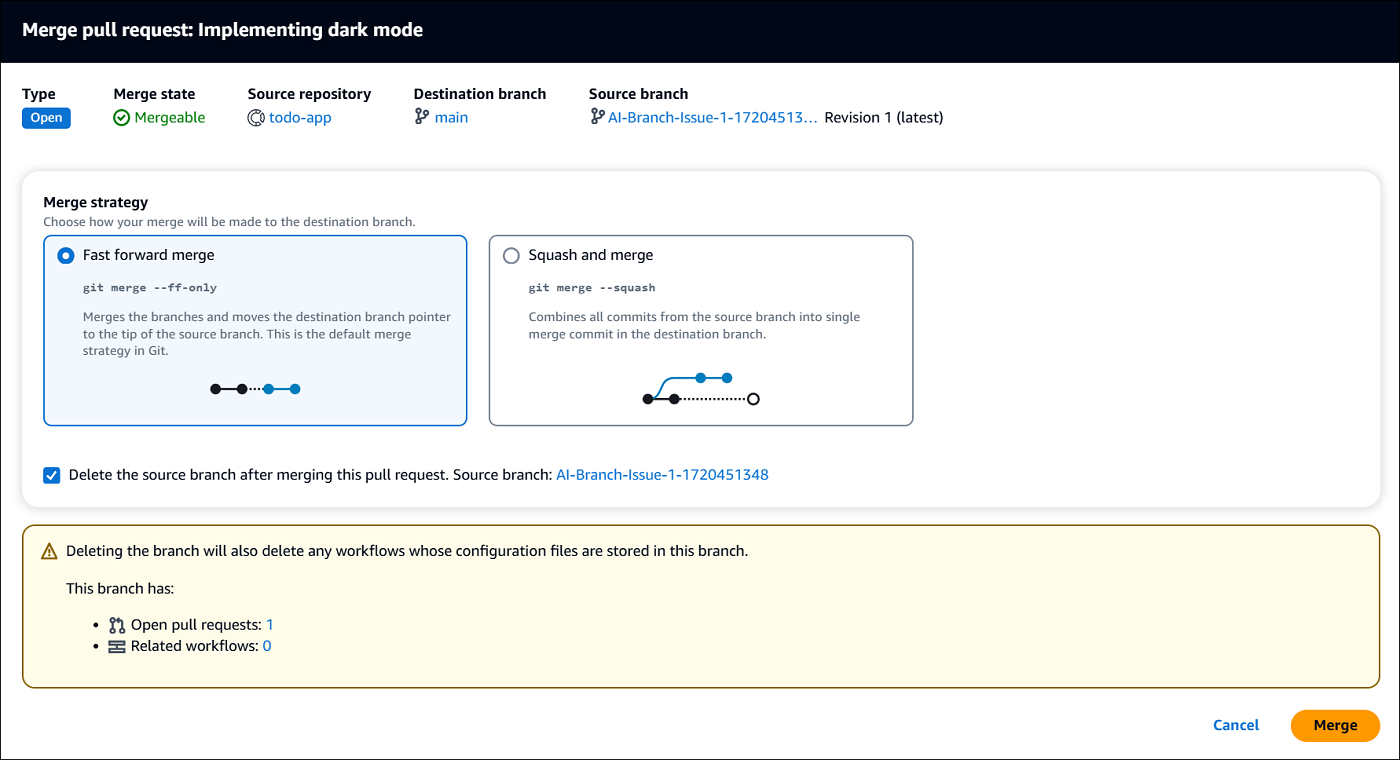Click the source branch icon in header

pos(597,118)
